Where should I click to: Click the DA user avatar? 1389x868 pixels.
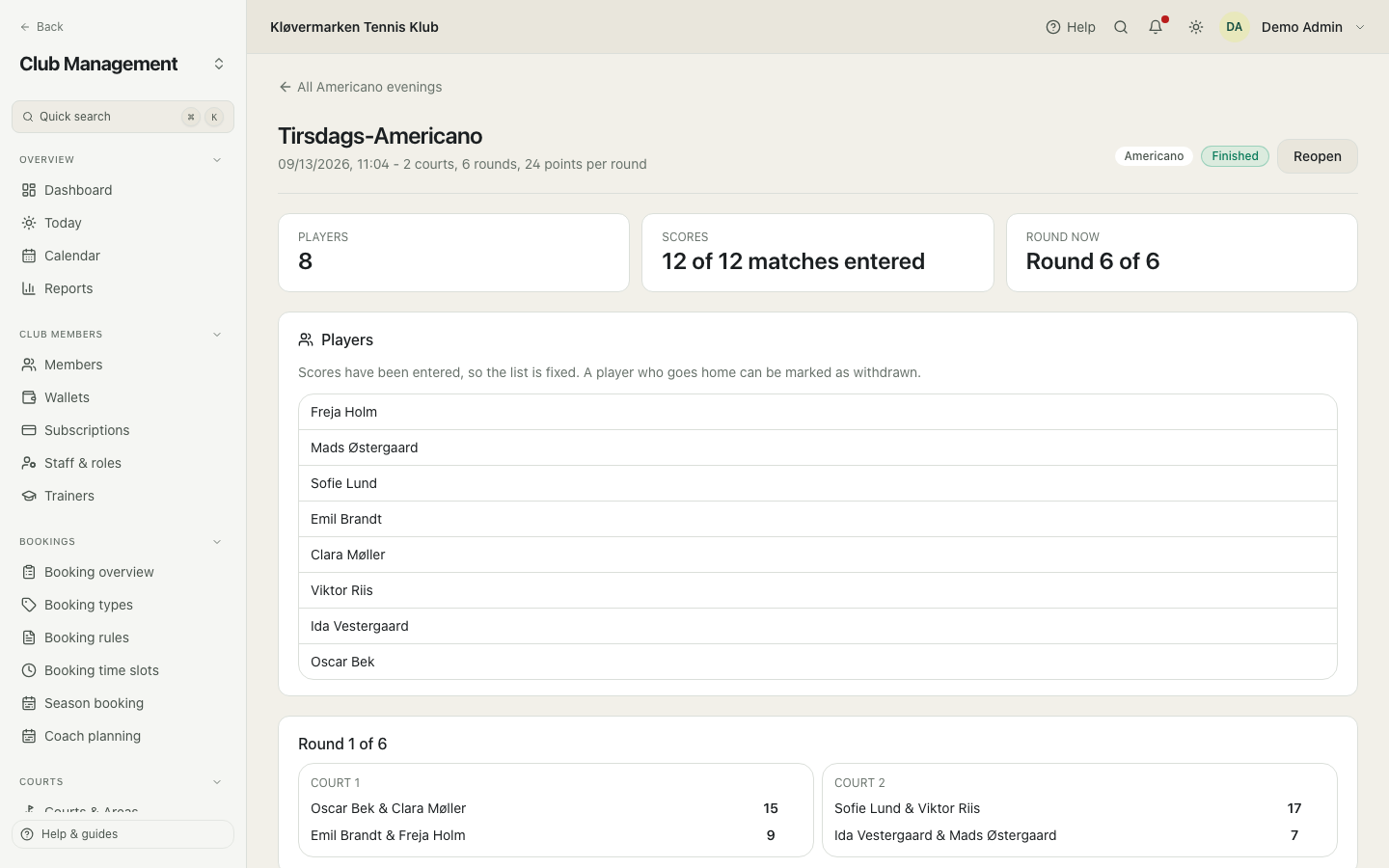point(1235,27)
